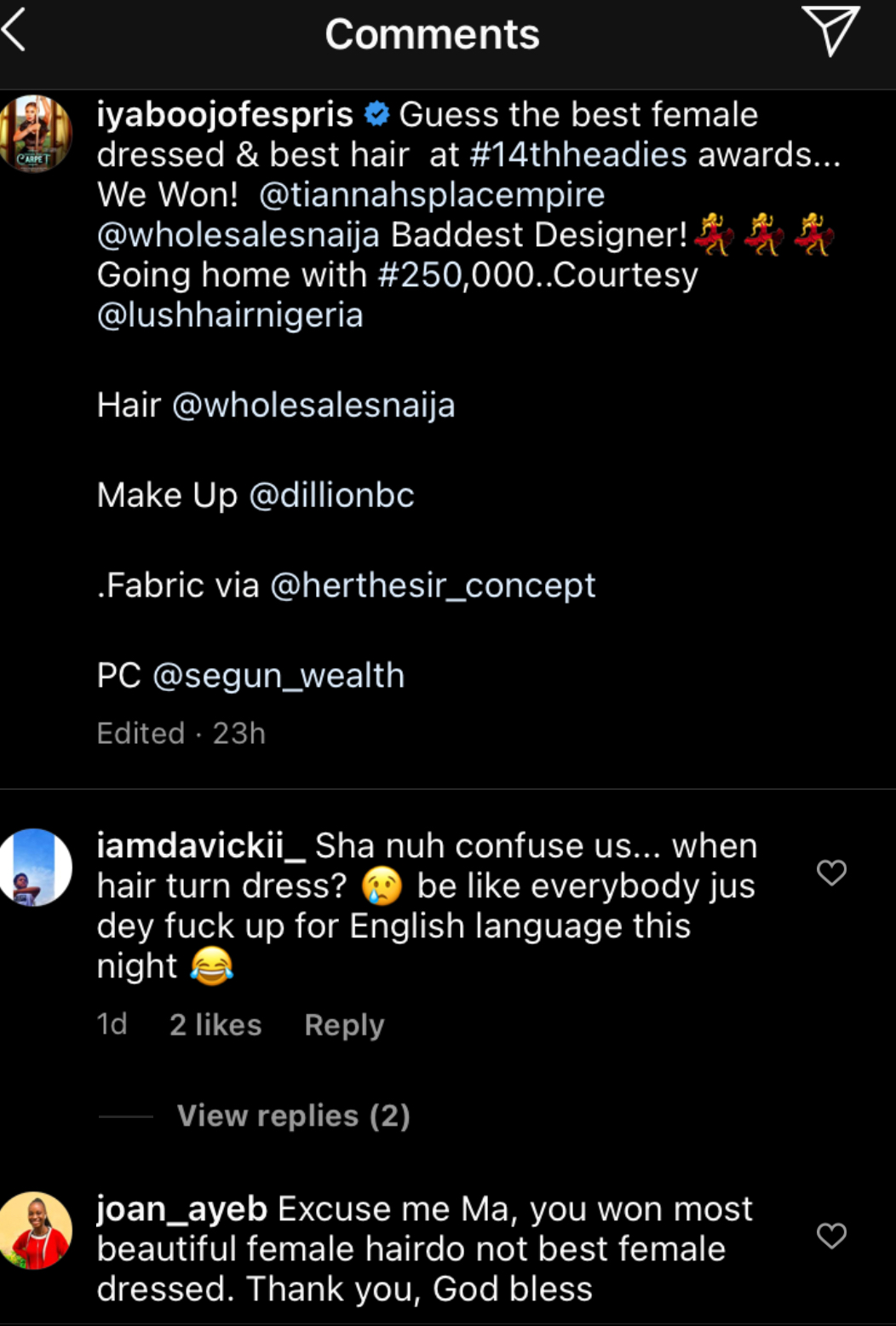
Task: Open the @segun_wealth photo credit mention
Action: click(279, 676)
